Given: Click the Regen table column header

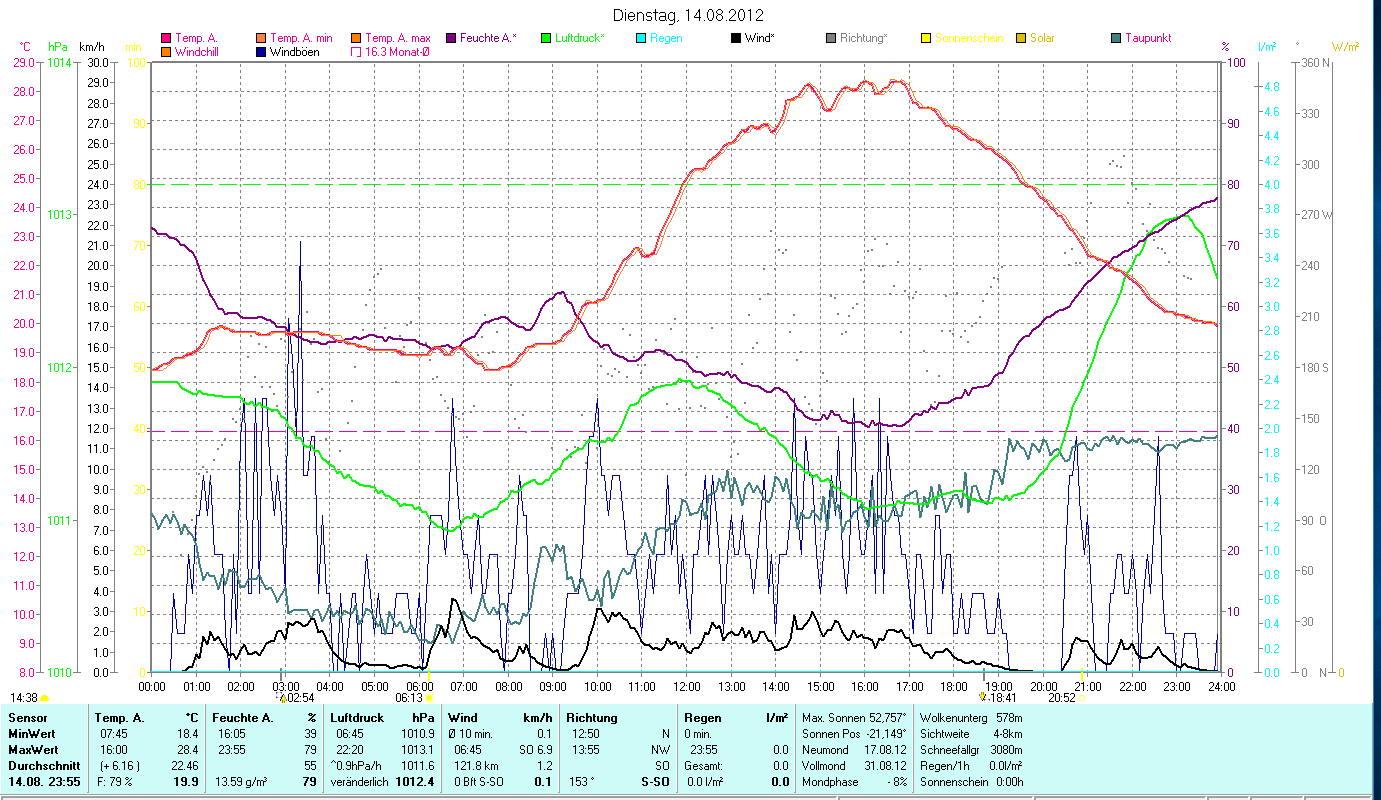Looking at the screenshot, I should (702, 718).
